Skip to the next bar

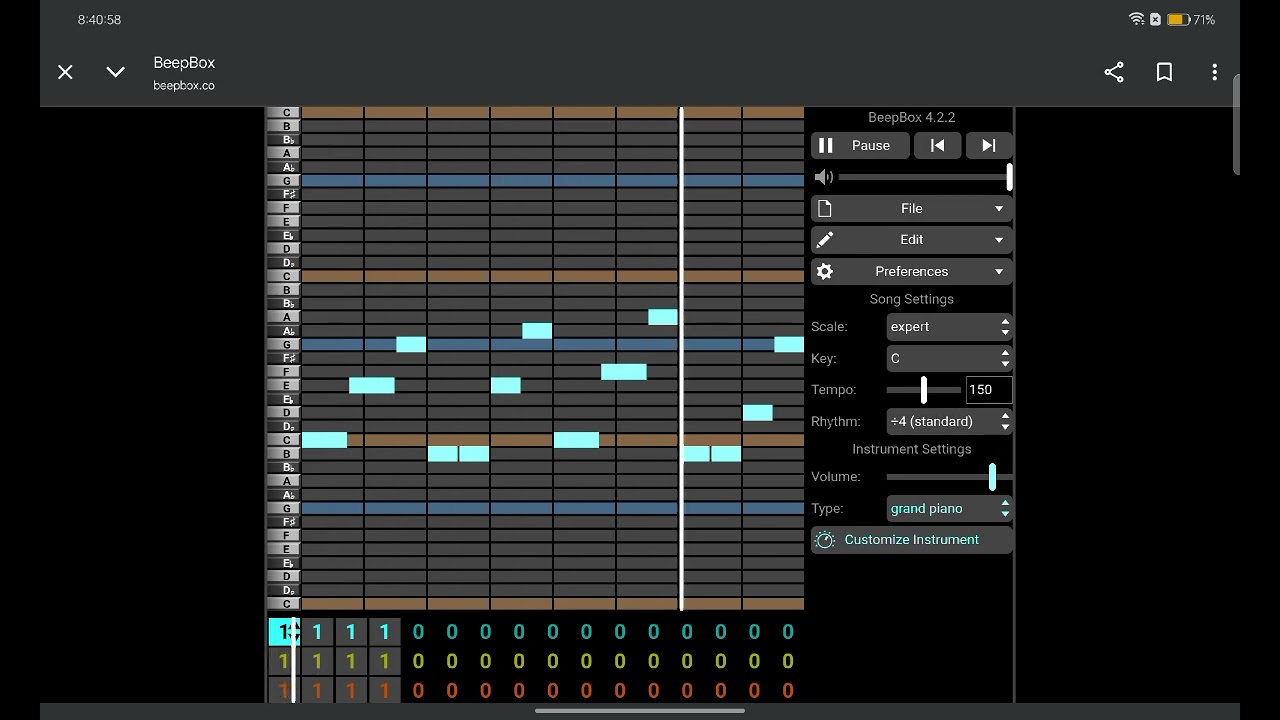tap(988, 146)
